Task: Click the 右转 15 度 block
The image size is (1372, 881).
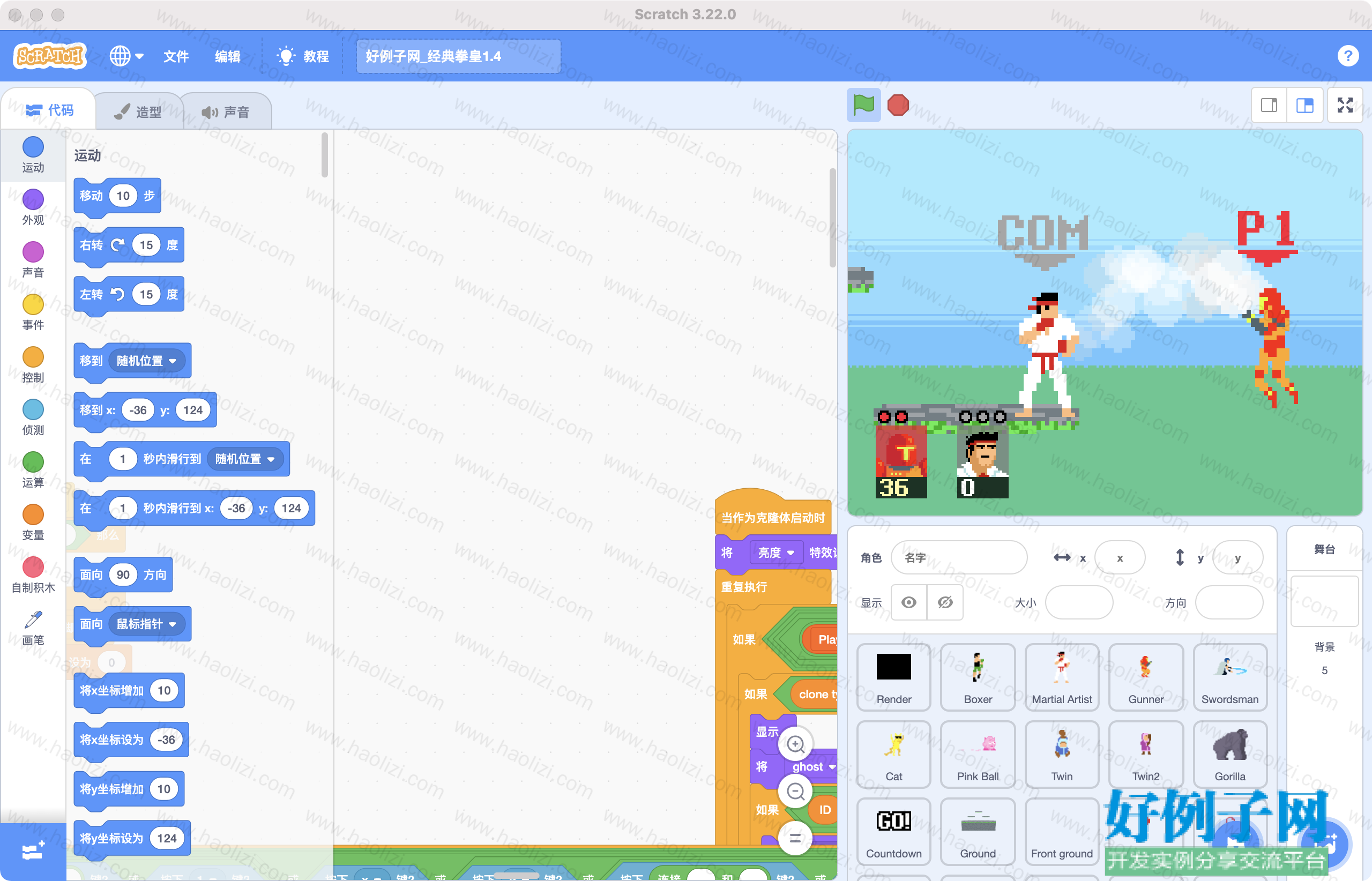Action: 129,245
